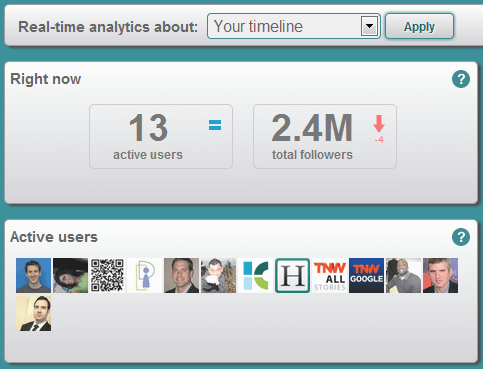Screen dimensions: 483x369
Task: Open the laughing man in grey sweater avatar
Action: [403, 275]
